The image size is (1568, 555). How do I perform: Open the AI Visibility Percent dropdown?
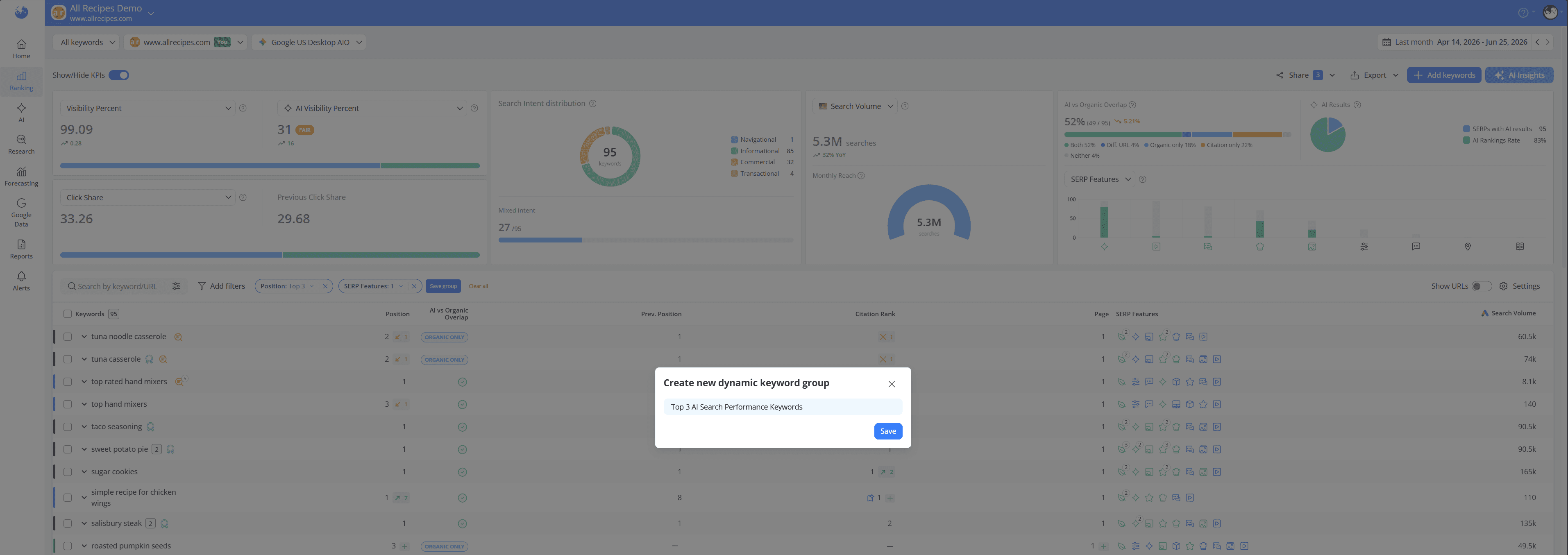tap(372, 108)
